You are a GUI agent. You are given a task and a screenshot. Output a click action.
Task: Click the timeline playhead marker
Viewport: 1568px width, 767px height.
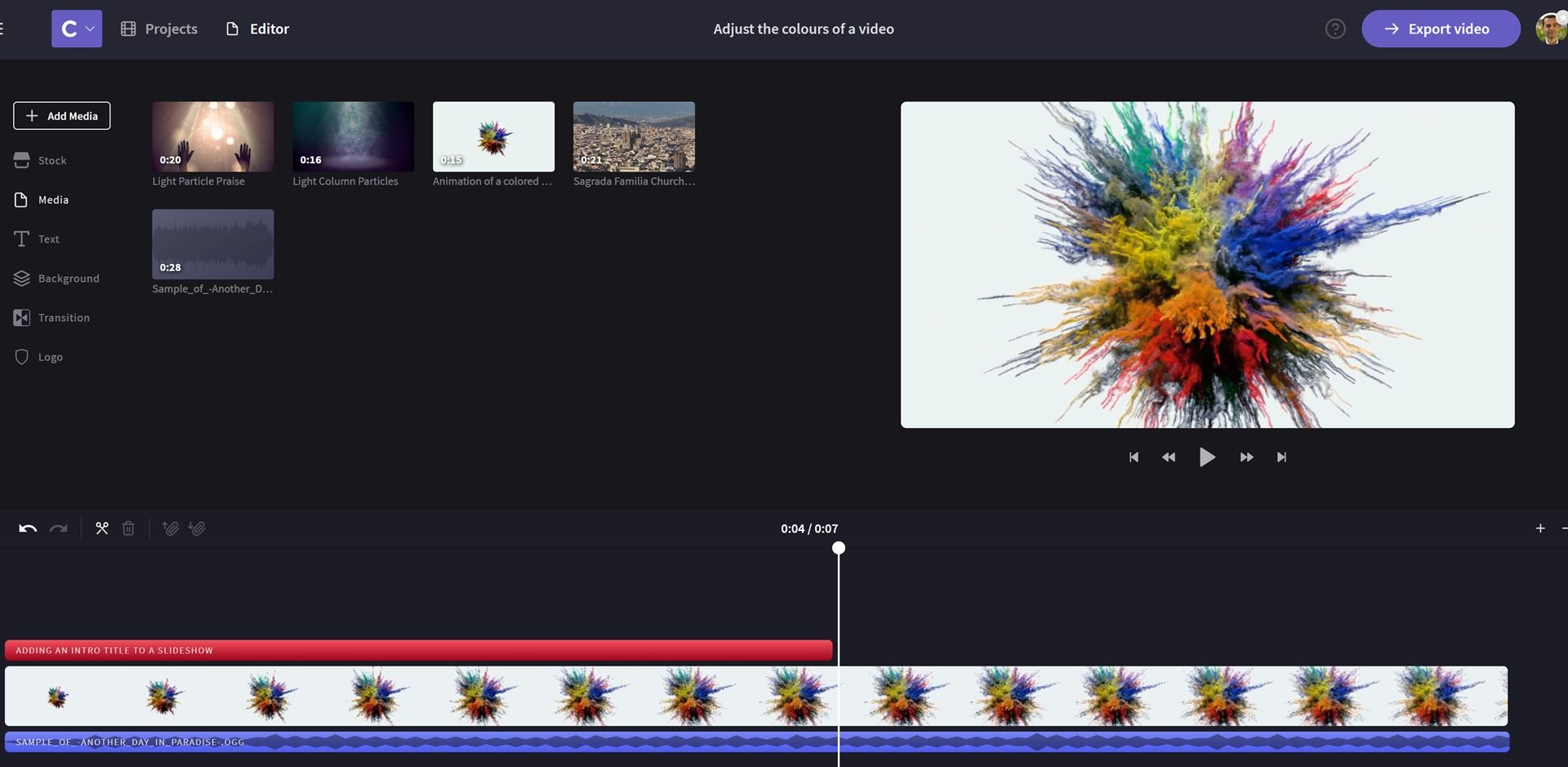pyautogui.click(x=839, y=548)
